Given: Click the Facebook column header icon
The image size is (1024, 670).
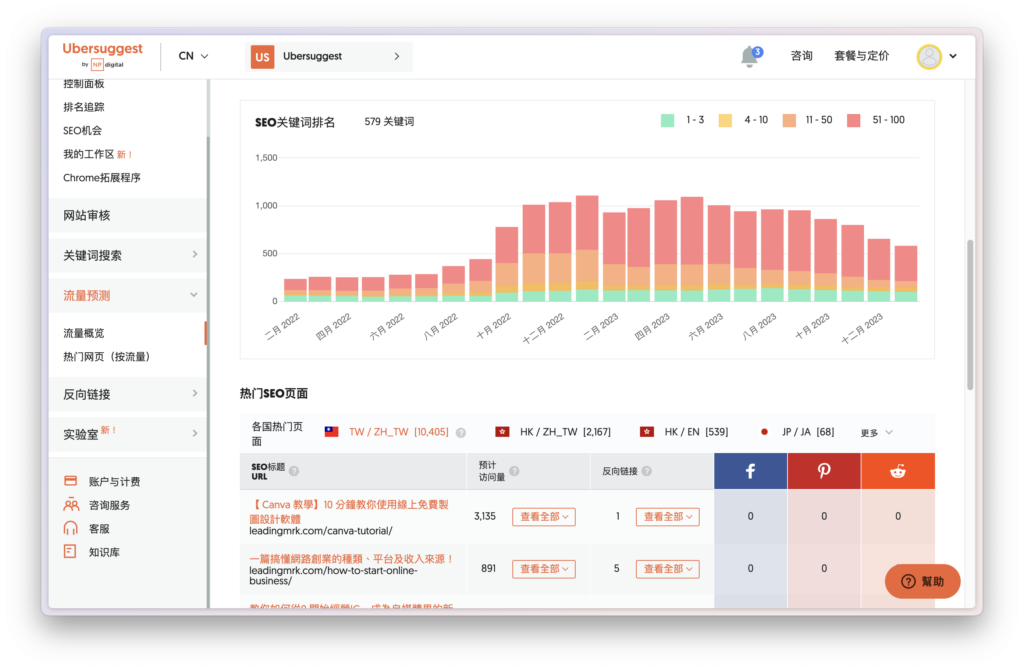Looking at the screenshot, I should click(x=750, y=471).
